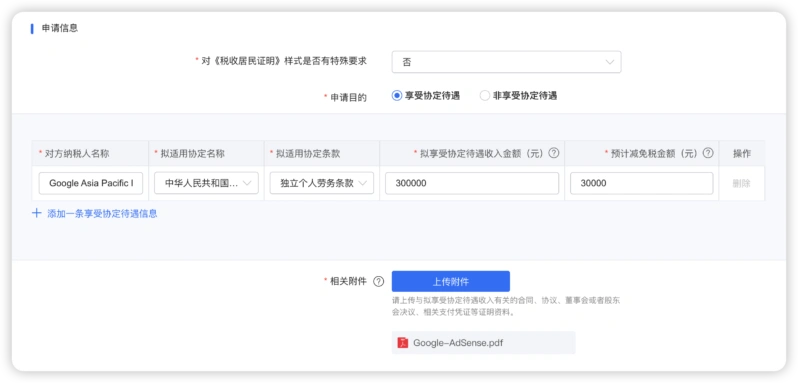Open the Google-AdSense.pdf attachment

point(483,343)
